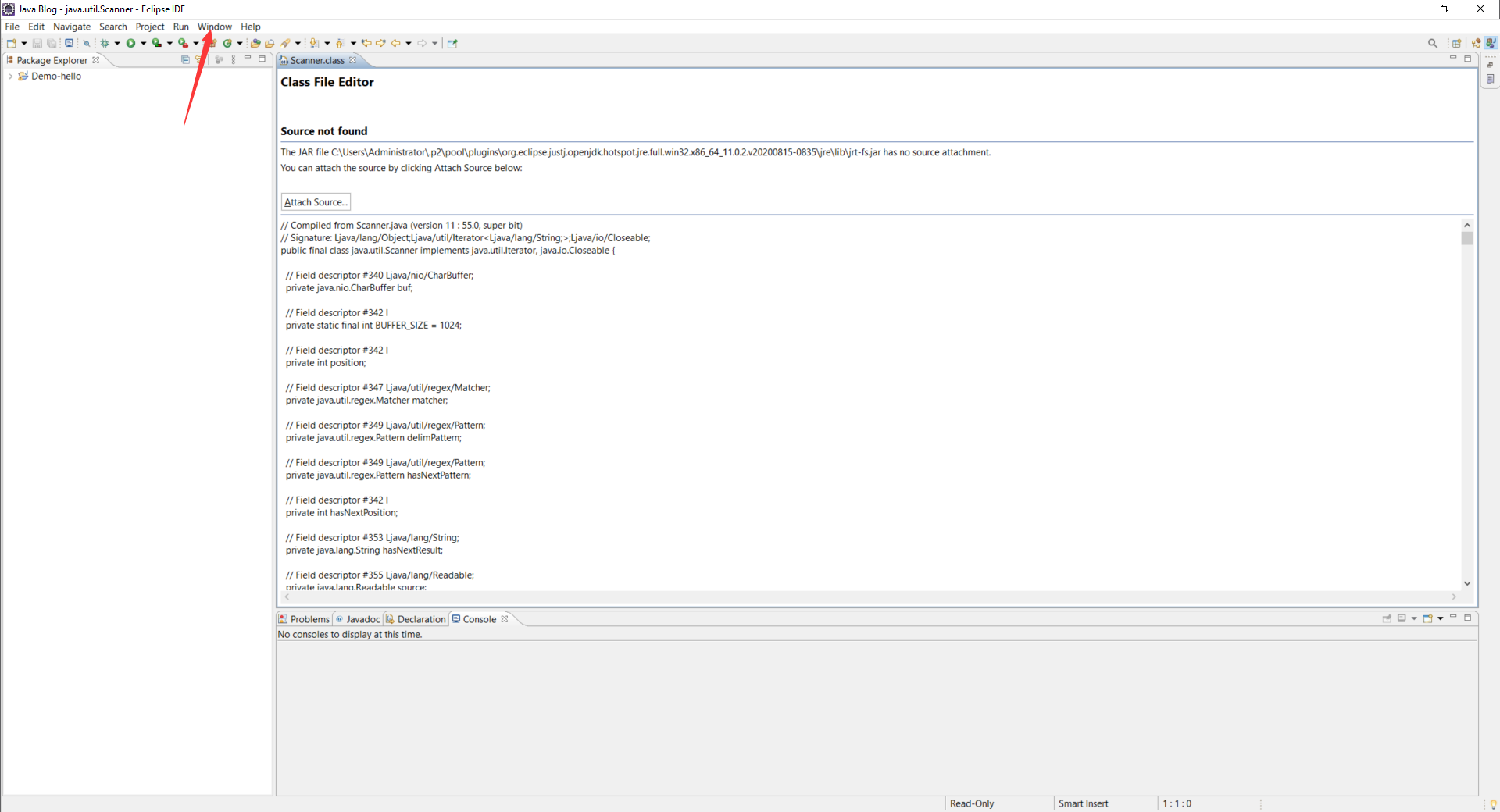Toggle the active Java perspective button
1500x812 pixels.
point(1491,43)
